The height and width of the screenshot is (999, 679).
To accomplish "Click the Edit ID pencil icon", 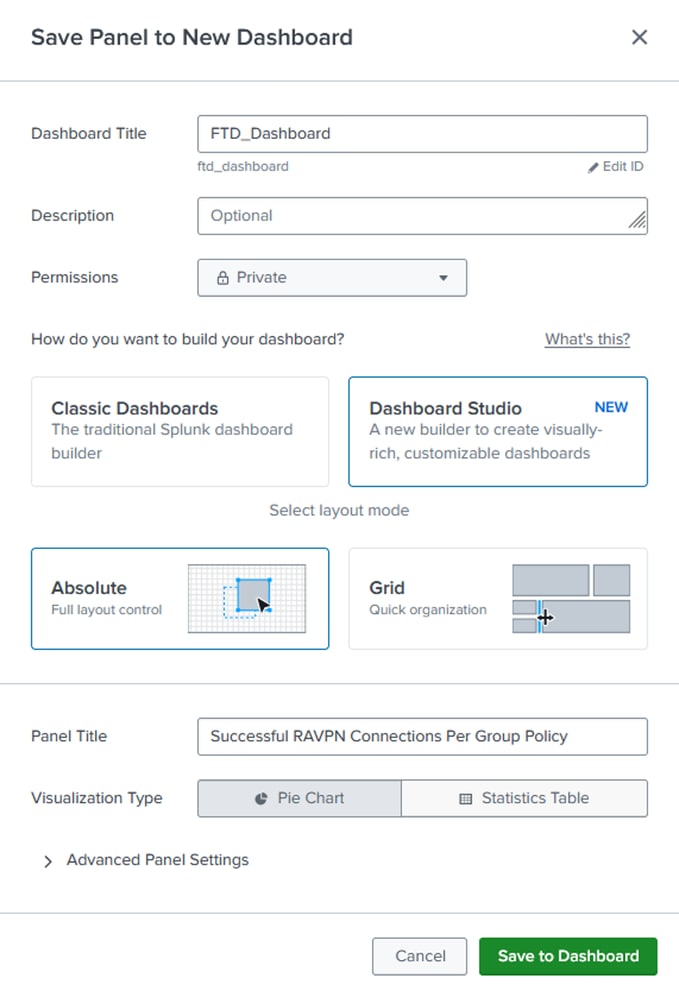I will pos(592,167).
